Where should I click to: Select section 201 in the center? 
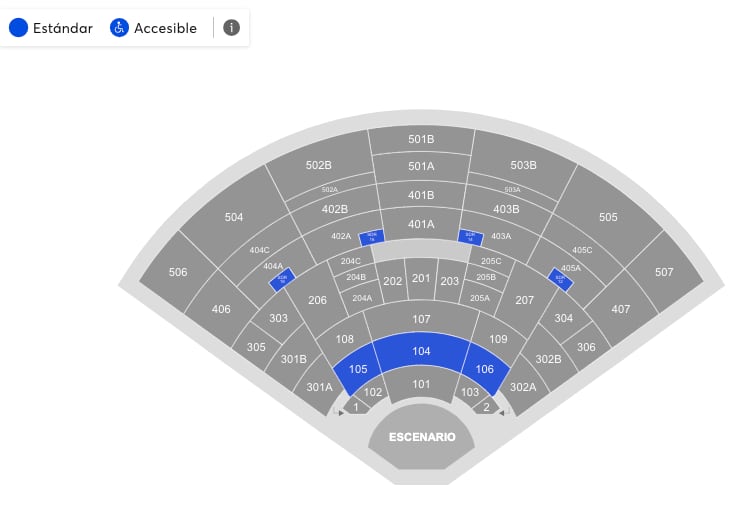(421, 279)
